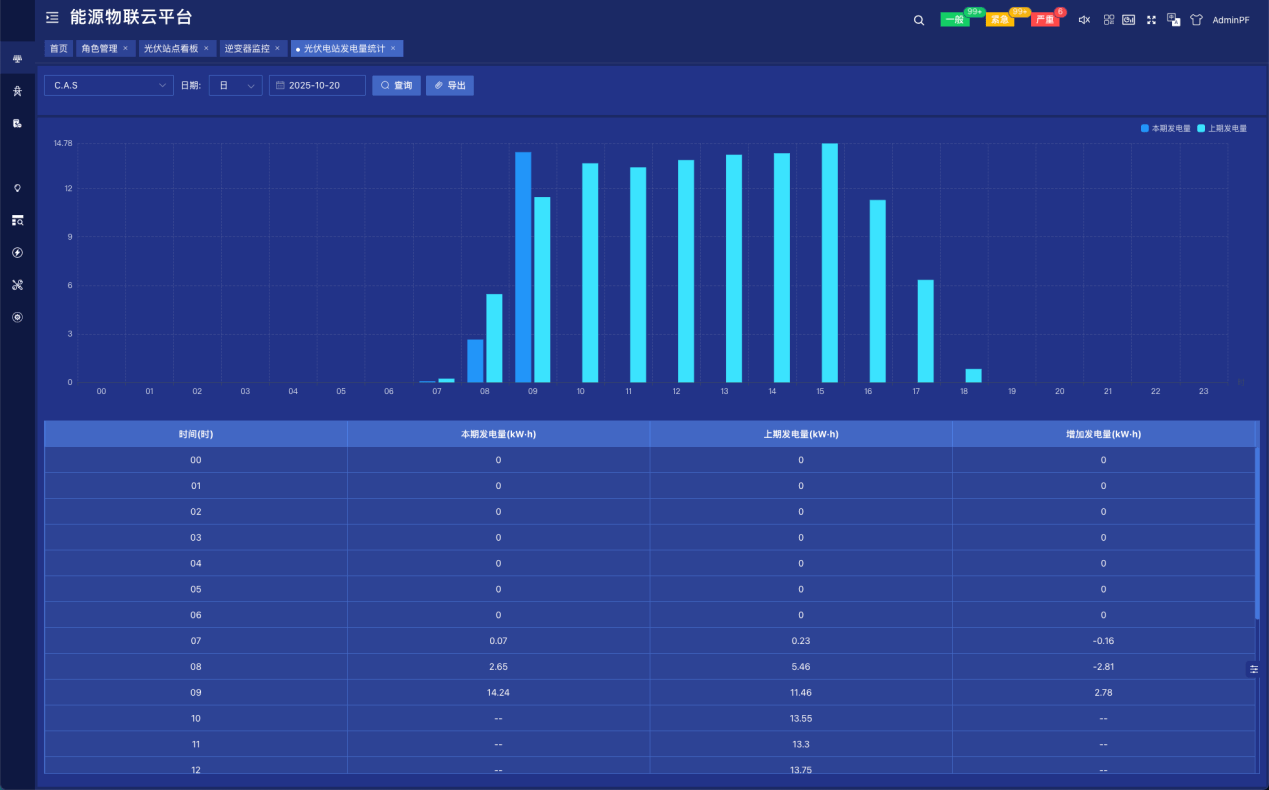The width and height of the screenshot is (1269, 790).
Task: Expand the C.A.S station dropdown
Action: point(109,86)
